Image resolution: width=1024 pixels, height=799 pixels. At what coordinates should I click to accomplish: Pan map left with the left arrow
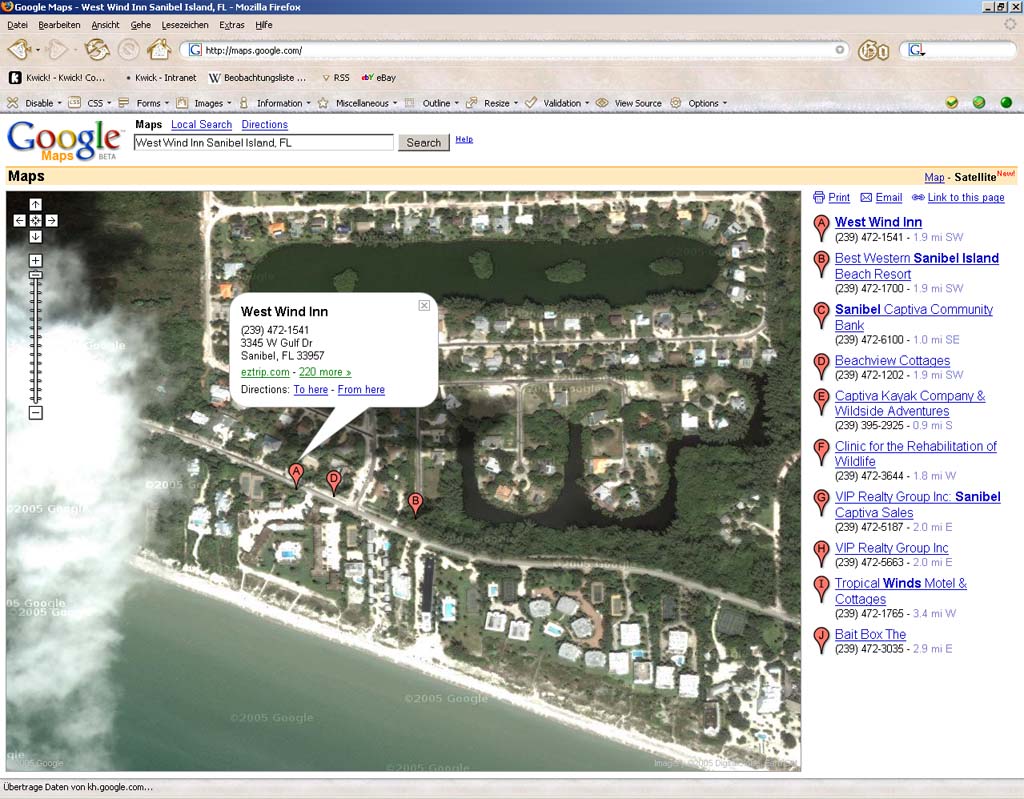click(x=20, y=221)
